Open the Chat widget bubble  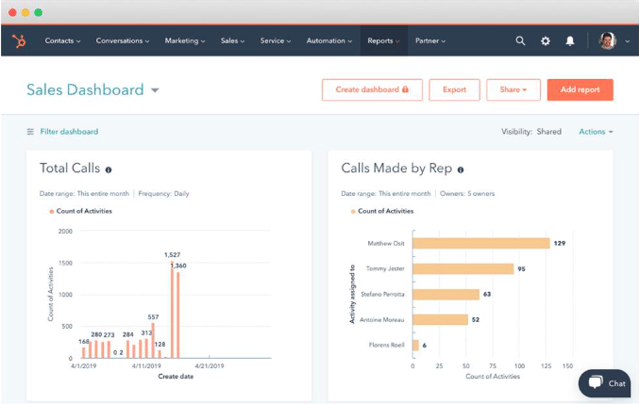605,383
